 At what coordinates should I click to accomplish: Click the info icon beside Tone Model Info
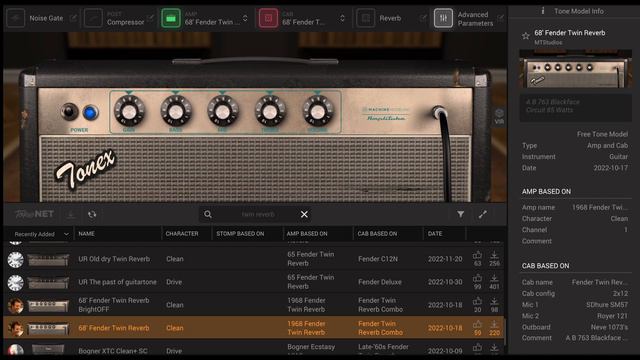pyautogui.click(x=542, y=11)
